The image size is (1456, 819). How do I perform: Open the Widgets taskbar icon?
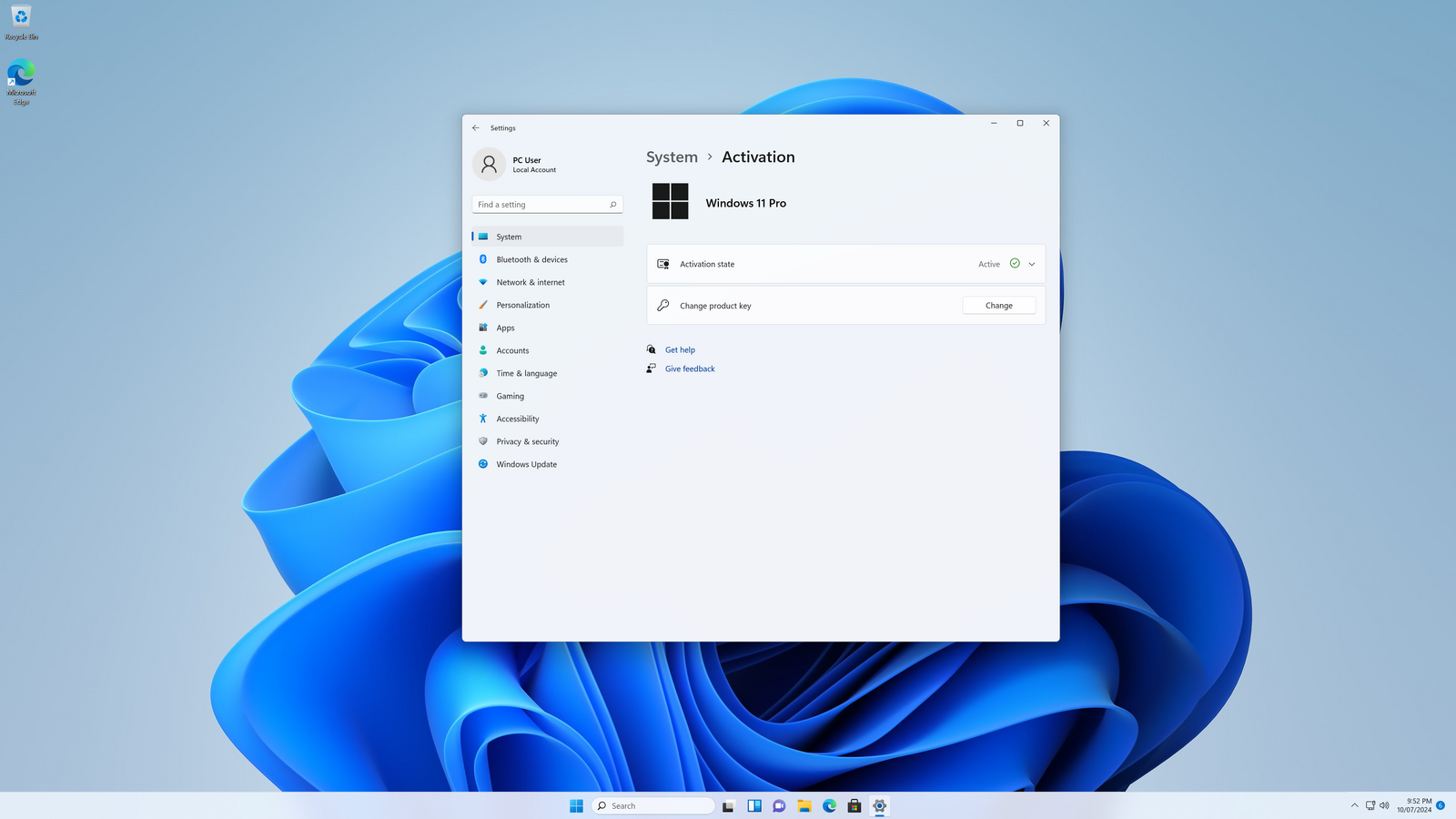tap(754, 805)
